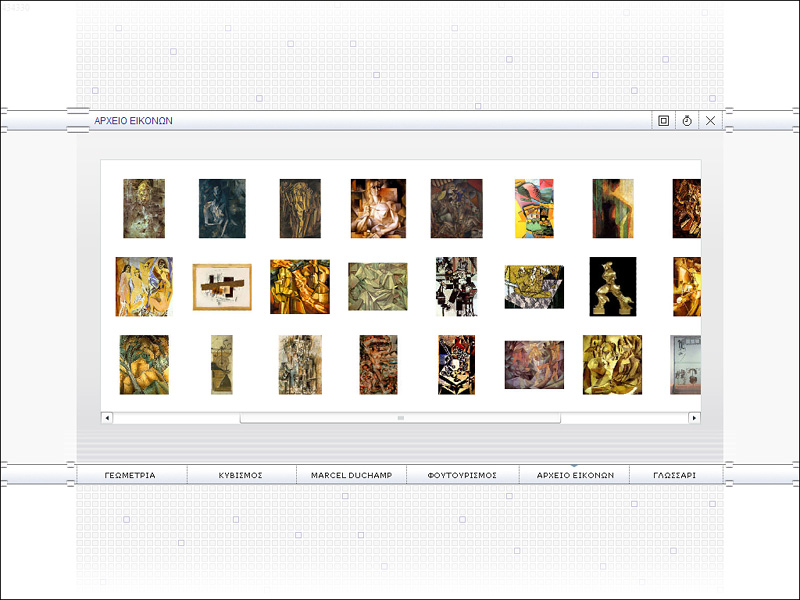Screen dimensions: 800x600
Task: Open the black, white and red figures thumbnail
Action: click(456, 287)
